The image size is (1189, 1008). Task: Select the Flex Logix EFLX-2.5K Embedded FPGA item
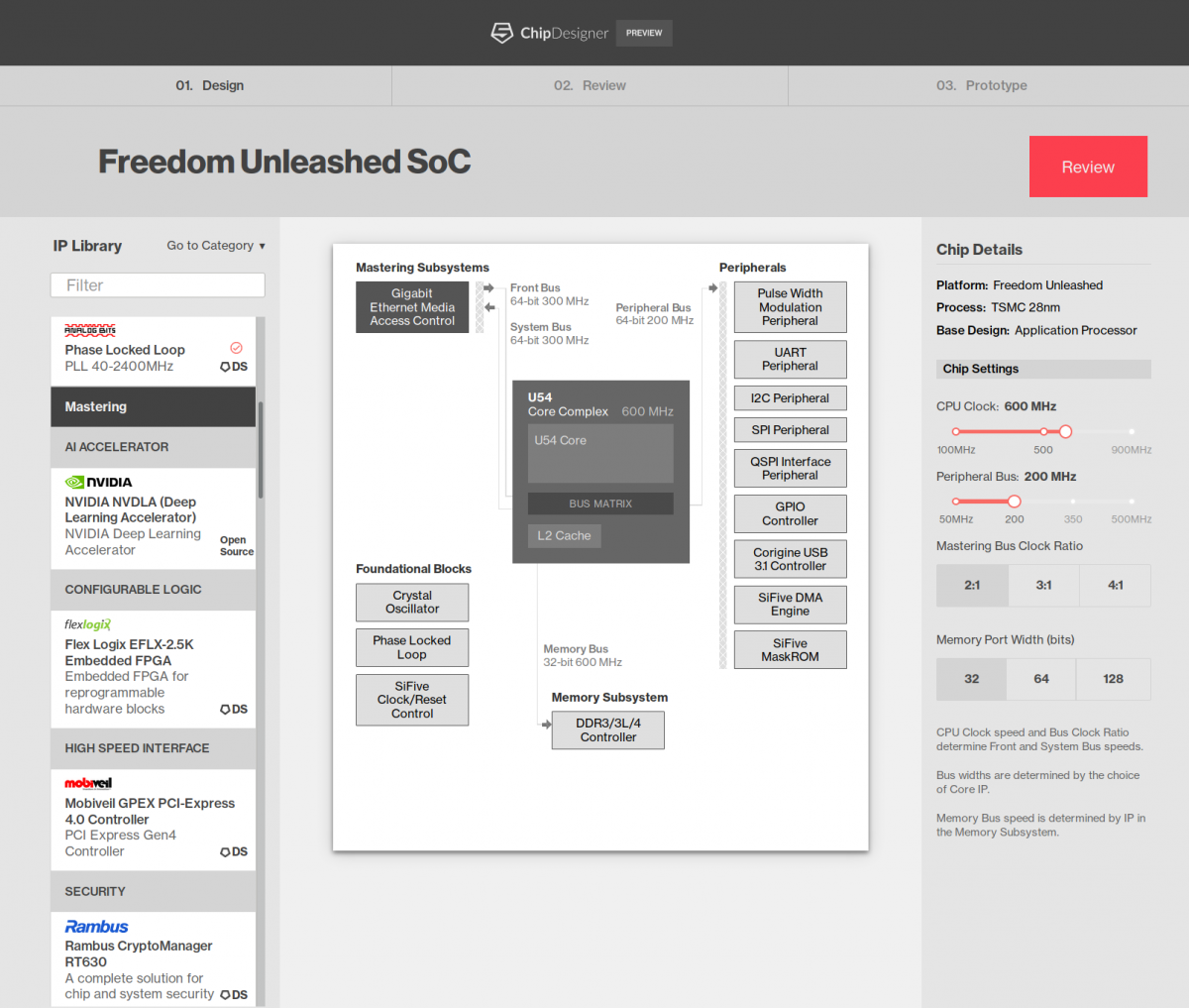[x=154, y=669]
